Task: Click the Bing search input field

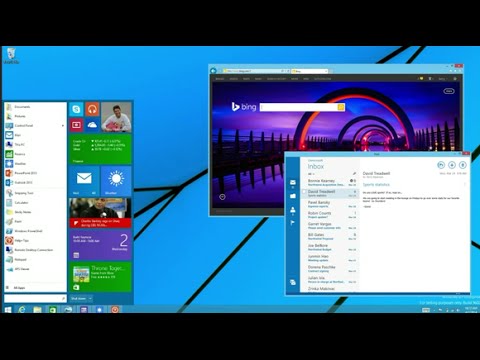Action: [x=299, y=107]
